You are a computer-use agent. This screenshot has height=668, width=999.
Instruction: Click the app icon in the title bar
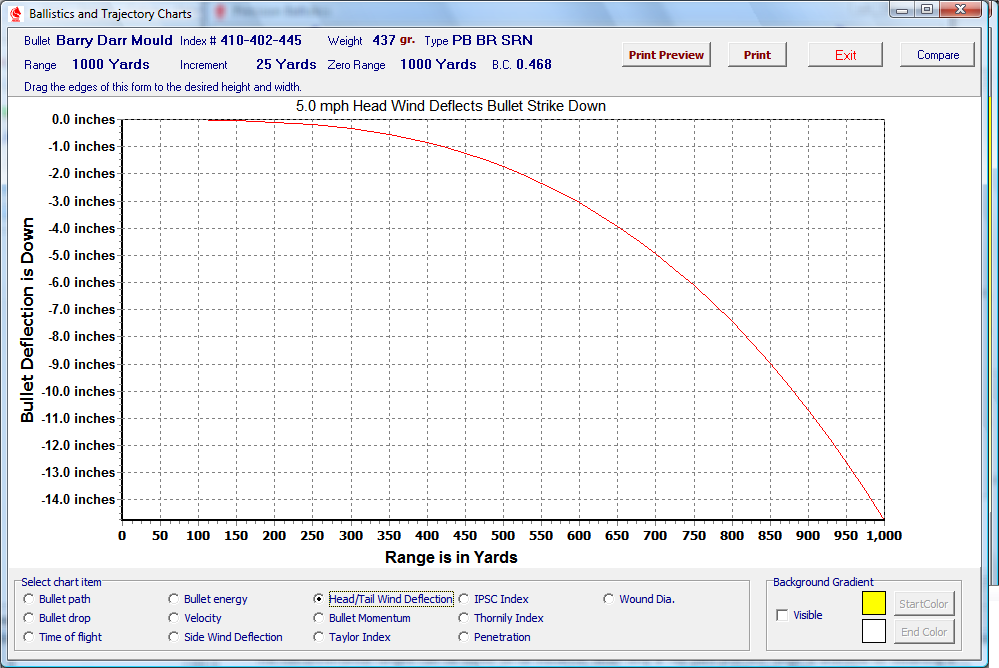point(14,14)
